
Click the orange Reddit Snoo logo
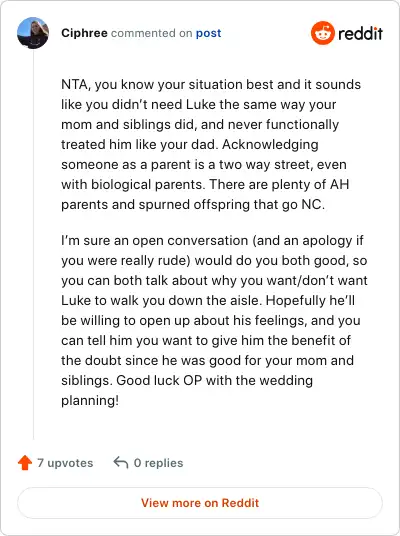[322, 33]
